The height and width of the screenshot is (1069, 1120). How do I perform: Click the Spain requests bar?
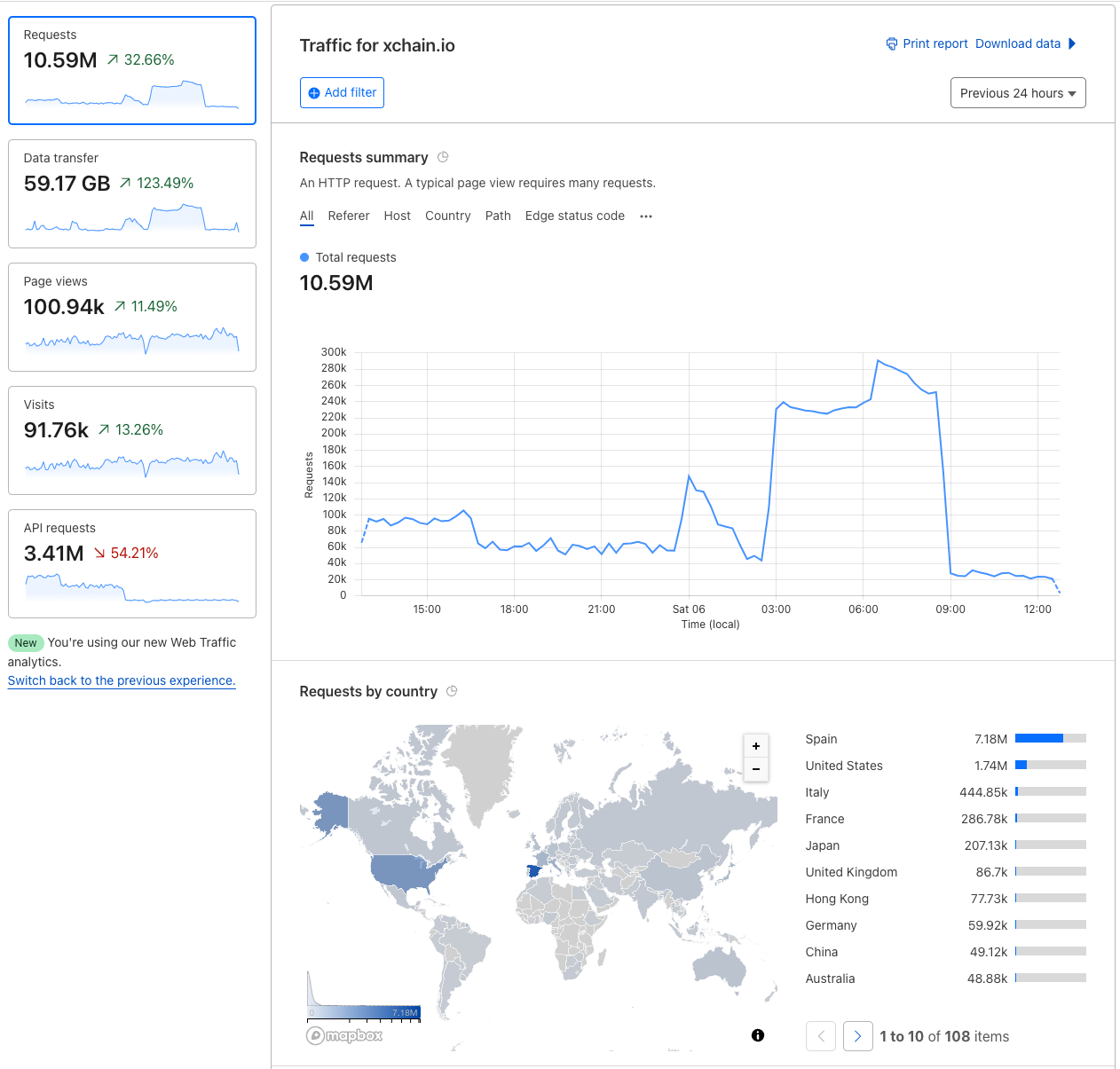click(x=1051, y=738)
